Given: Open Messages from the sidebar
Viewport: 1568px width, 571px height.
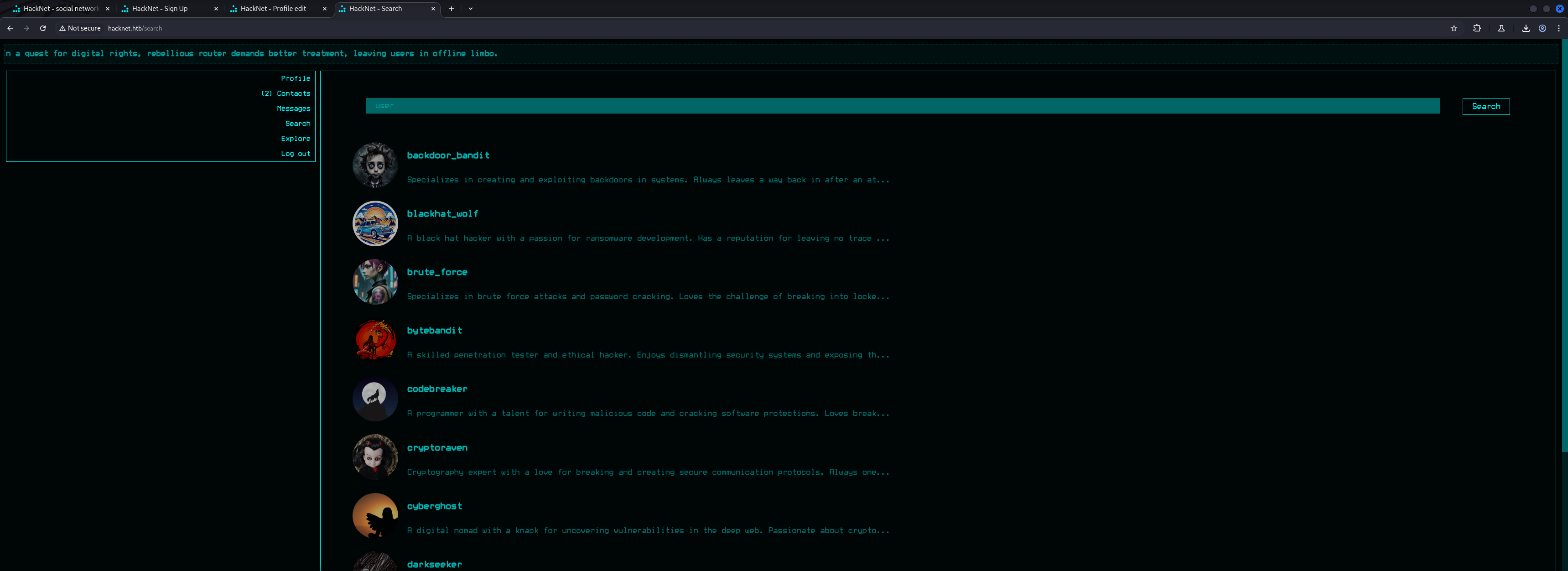Looking at the screenshot, I should pyautogui.click(x=293, y=109).
